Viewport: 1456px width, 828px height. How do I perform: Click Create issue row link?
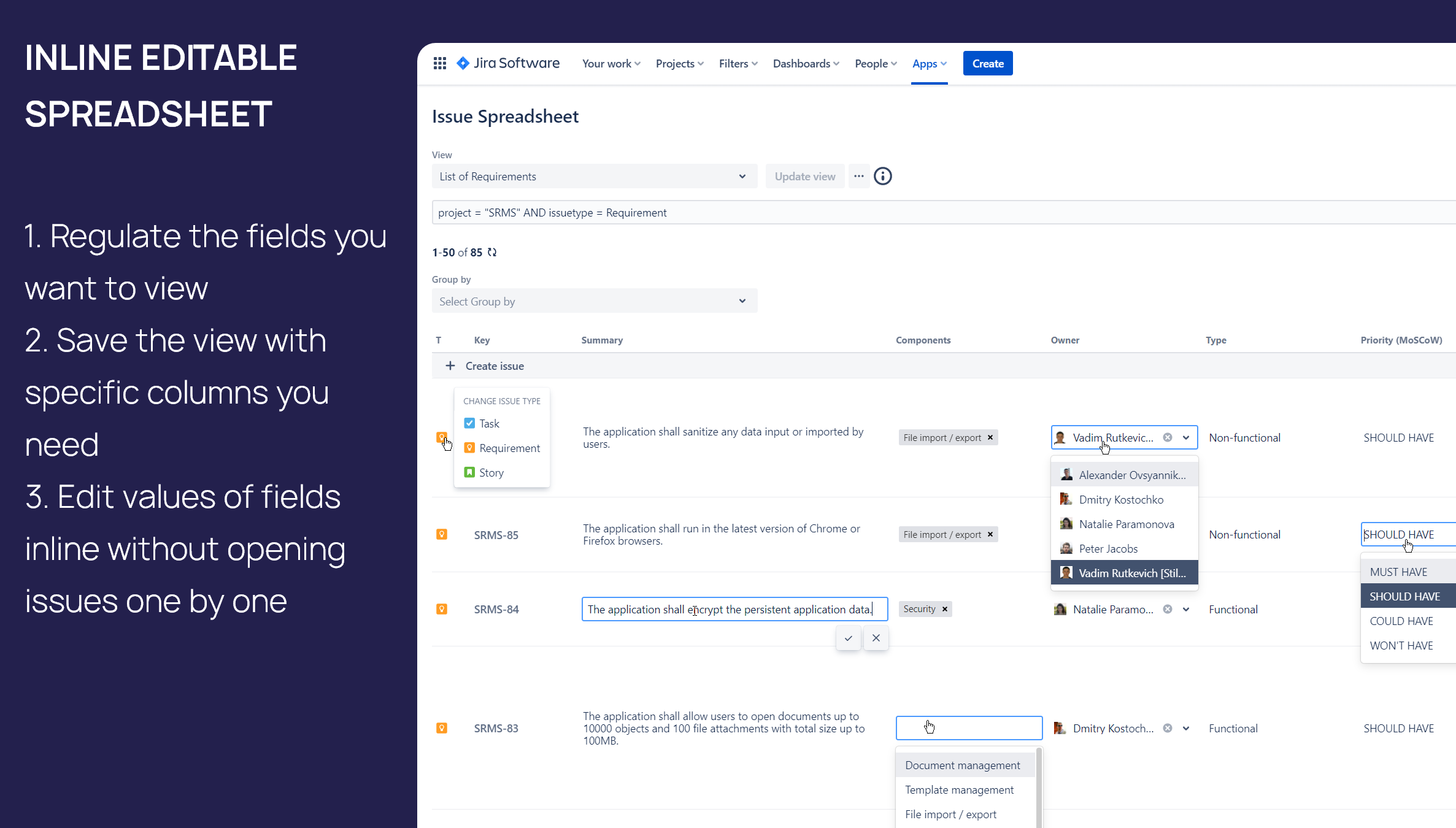[494, 366]
